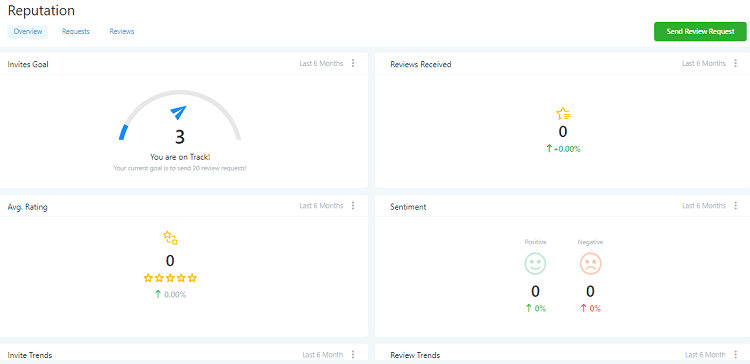Image resolution: width=750 pixels, height=364 pixels.
Task: Switch to the Requests tab
Action: [76, 32]
